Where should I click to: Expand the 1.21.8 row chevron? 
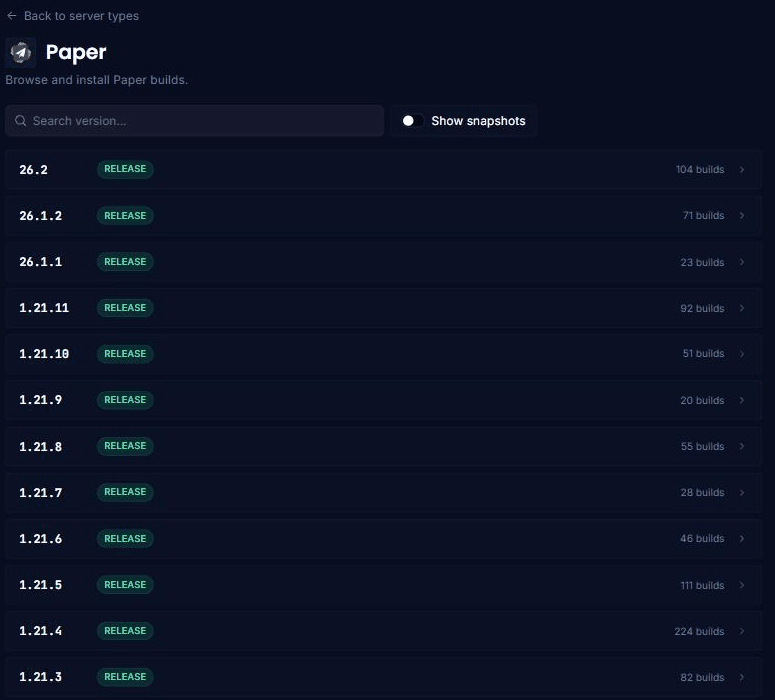[x=742, y=446]
